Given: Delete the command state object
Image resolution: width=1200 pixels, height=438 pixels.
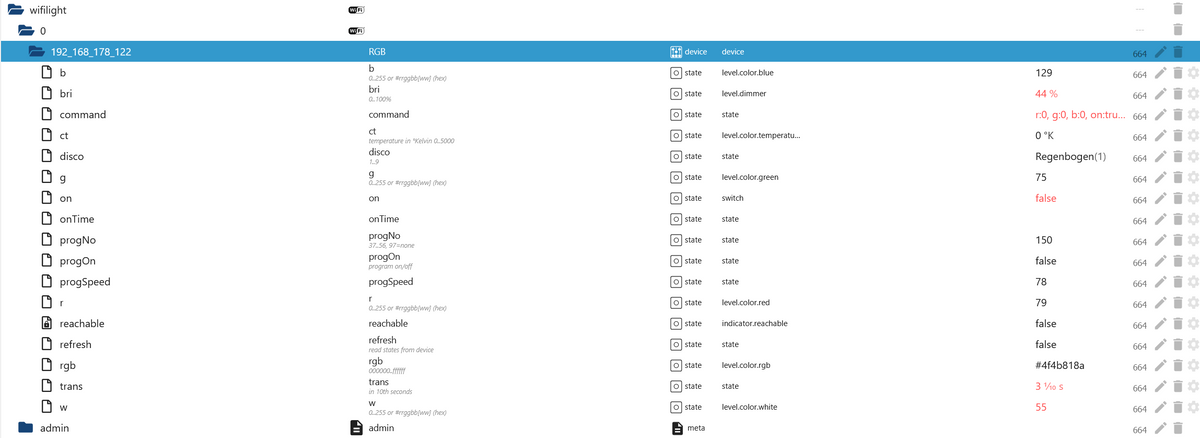Looking at the screenshot, I should click(x=1177, y=115).
